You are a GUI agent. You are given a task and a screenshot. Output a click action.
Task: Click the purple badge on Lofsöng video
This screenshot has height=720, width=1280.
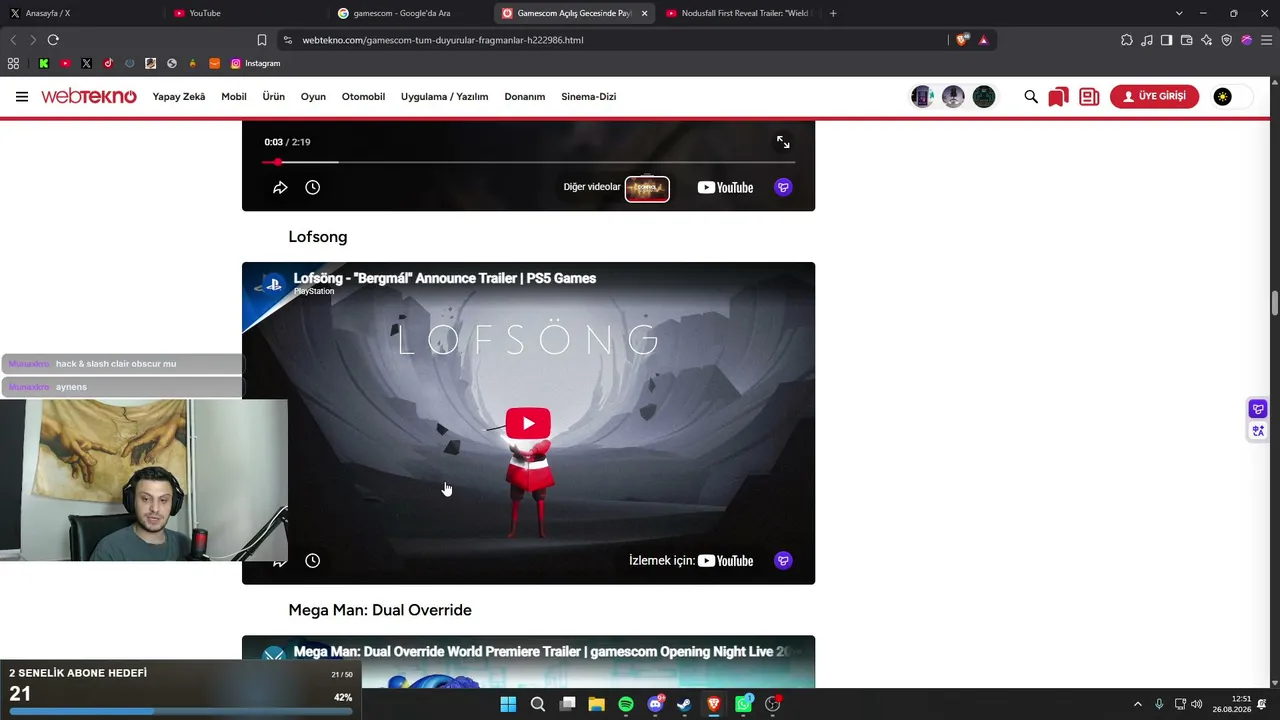pyautogui.click(x=783, y=561)
